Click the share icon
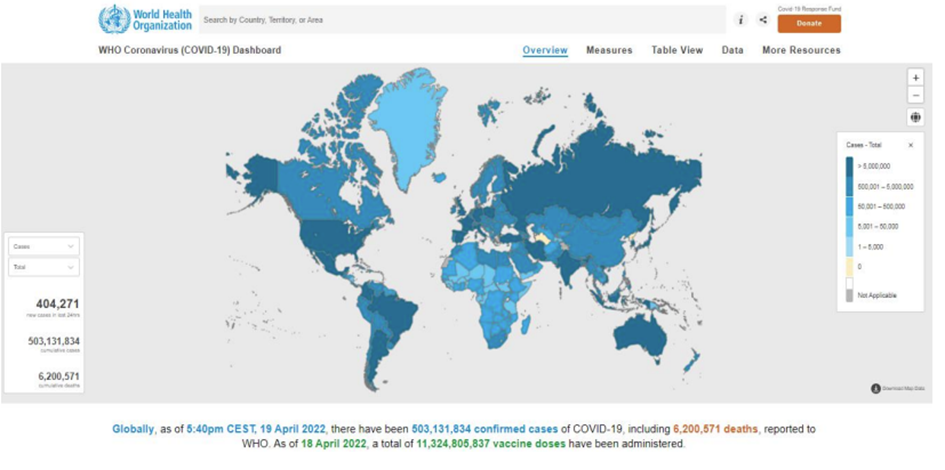Viewport: 945px width, 470px height. pyautogui.click(x=763, y=20)
